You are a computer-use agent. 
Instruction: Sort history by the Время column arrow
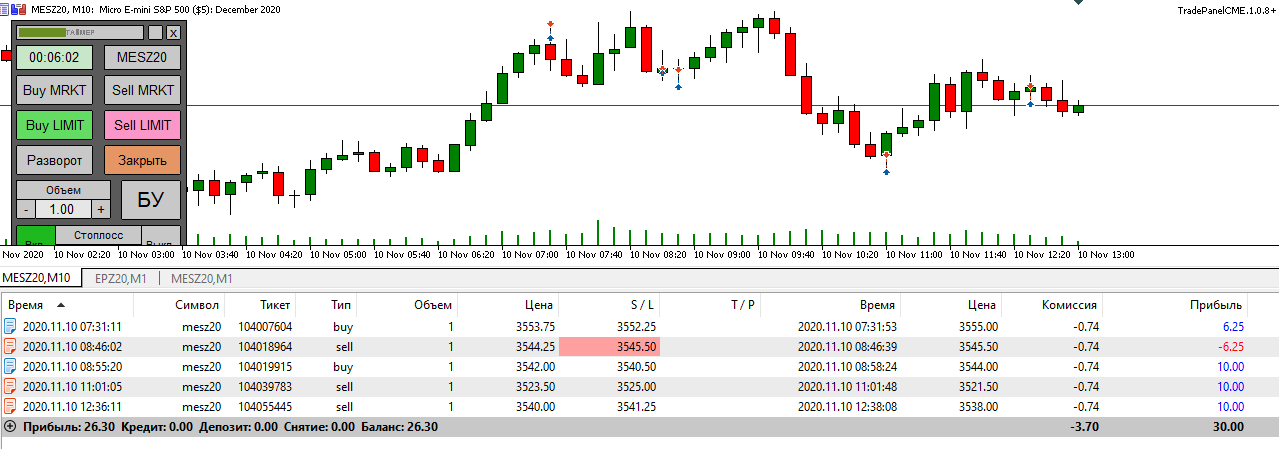click(x=61, y=304)
